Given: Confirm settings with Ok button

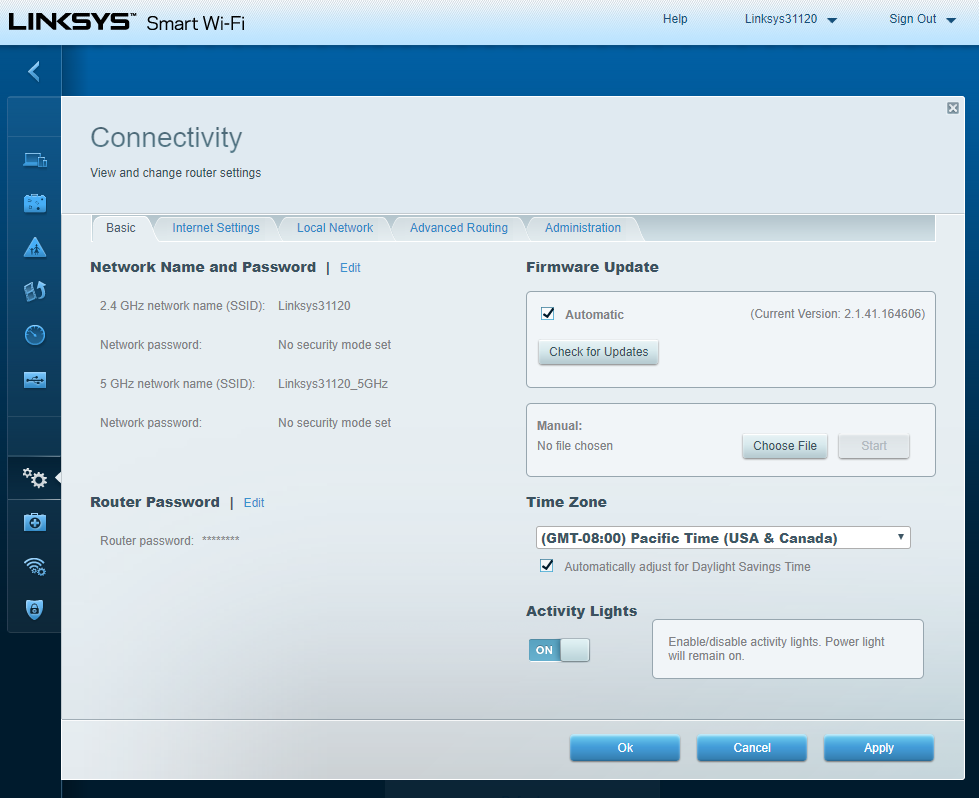Looking at the screenshot, I should tap(625, 748).
